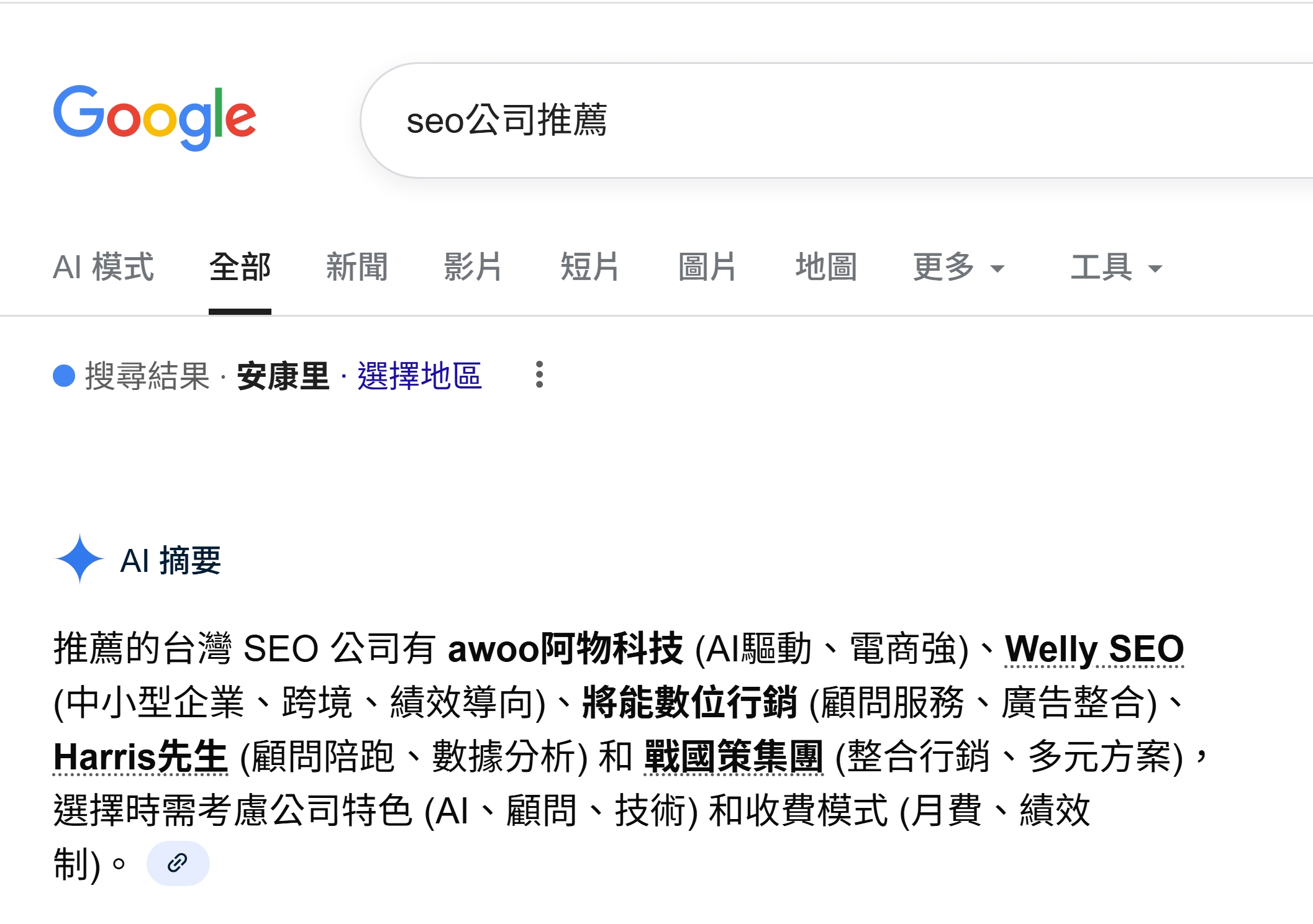Screen dimensions: 1313x924
Task: Click the source link chip icon
Action: (x=178, y=863)
